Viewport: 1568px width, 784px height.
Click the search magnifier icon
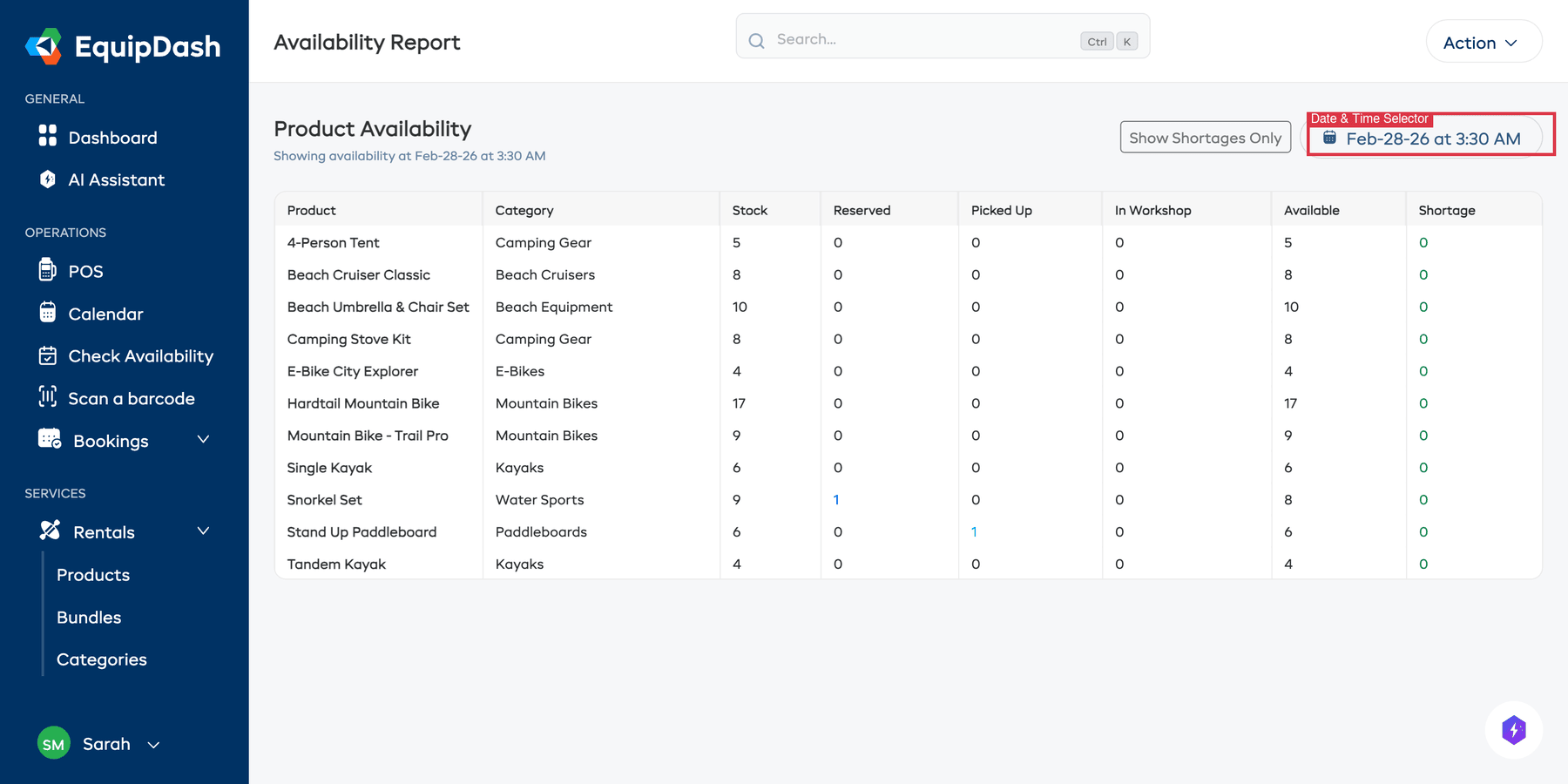point(756,39)
